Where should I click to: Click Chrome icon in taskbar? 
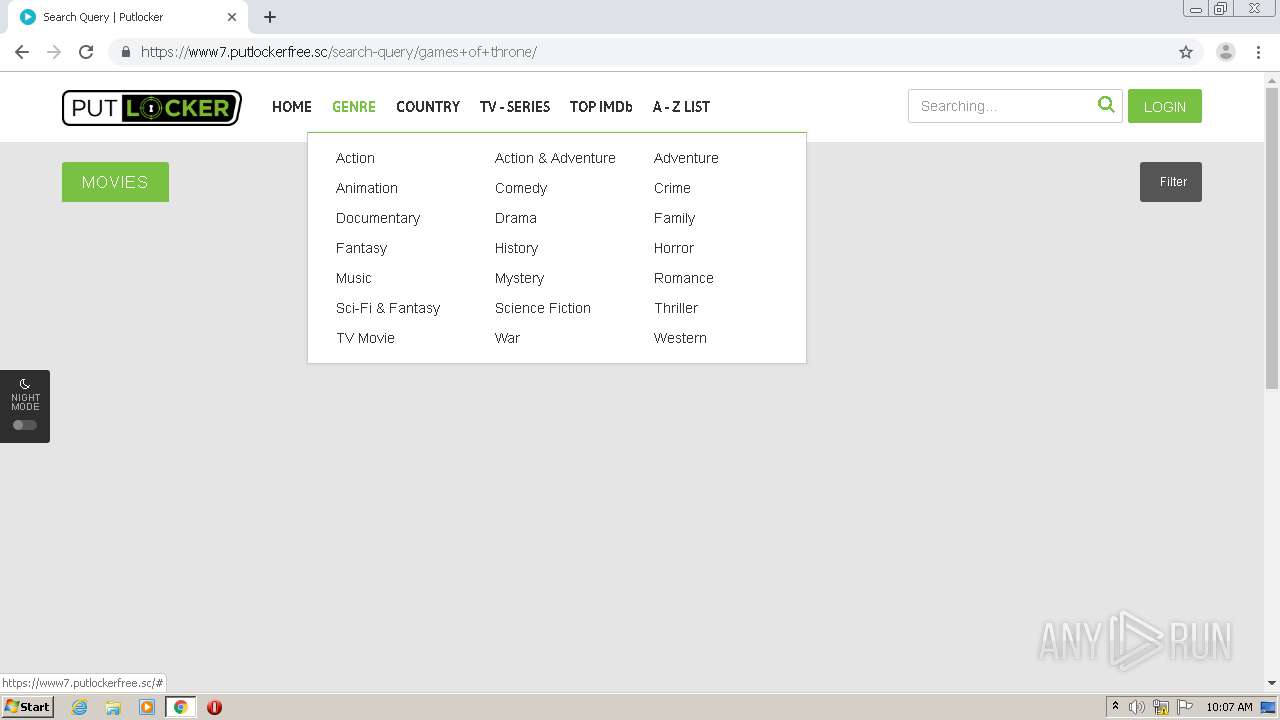click(181, 707)
